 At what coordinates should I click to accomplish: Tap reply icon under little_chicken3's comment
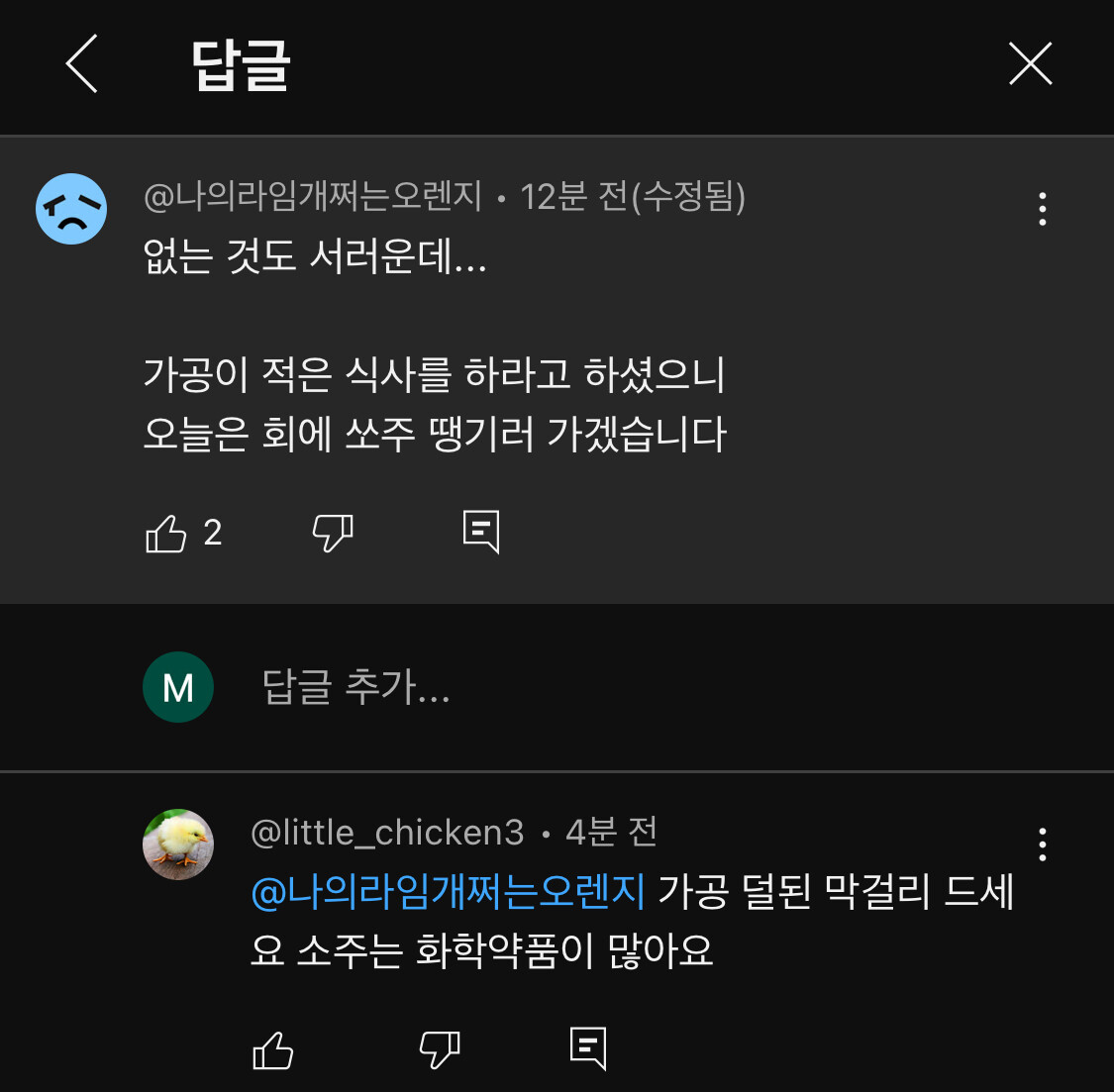click(588, 1048)
